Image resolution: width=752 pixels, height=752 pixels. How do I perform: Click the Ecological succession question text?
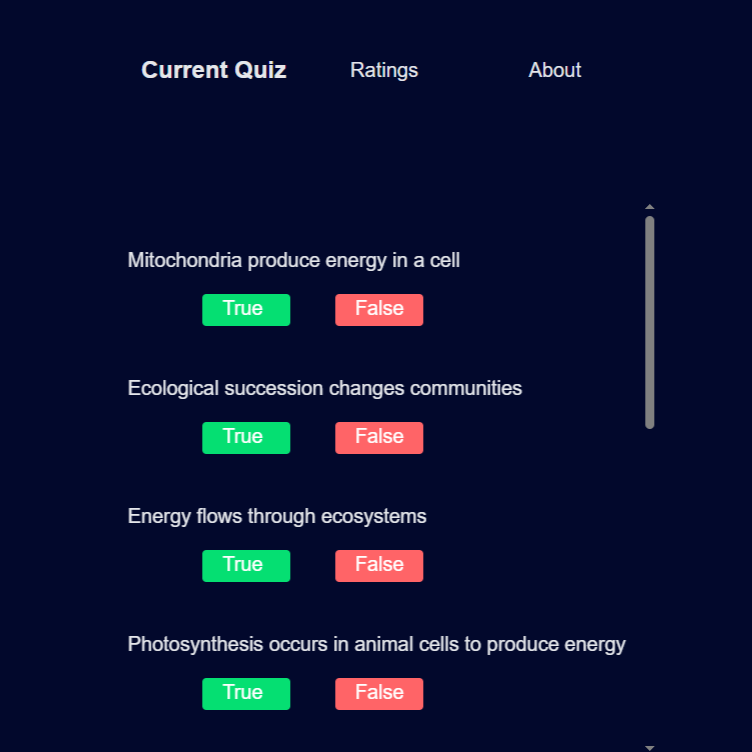[x=325, y=389]
